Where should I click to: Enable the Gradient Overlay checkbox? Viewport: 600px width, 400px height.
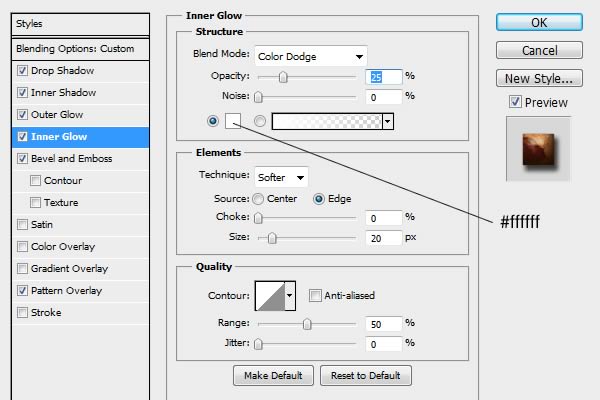pos(22,268)
